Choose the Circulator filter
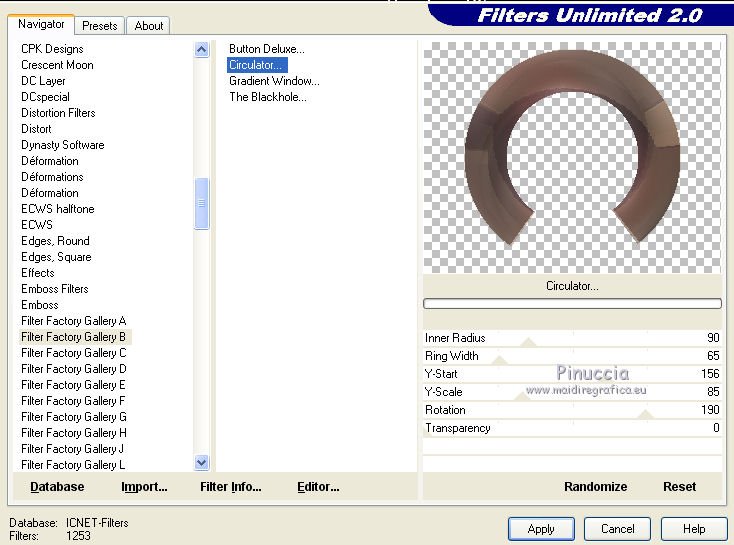The width and height of the screenshot is (734, 545). point(257,65)
